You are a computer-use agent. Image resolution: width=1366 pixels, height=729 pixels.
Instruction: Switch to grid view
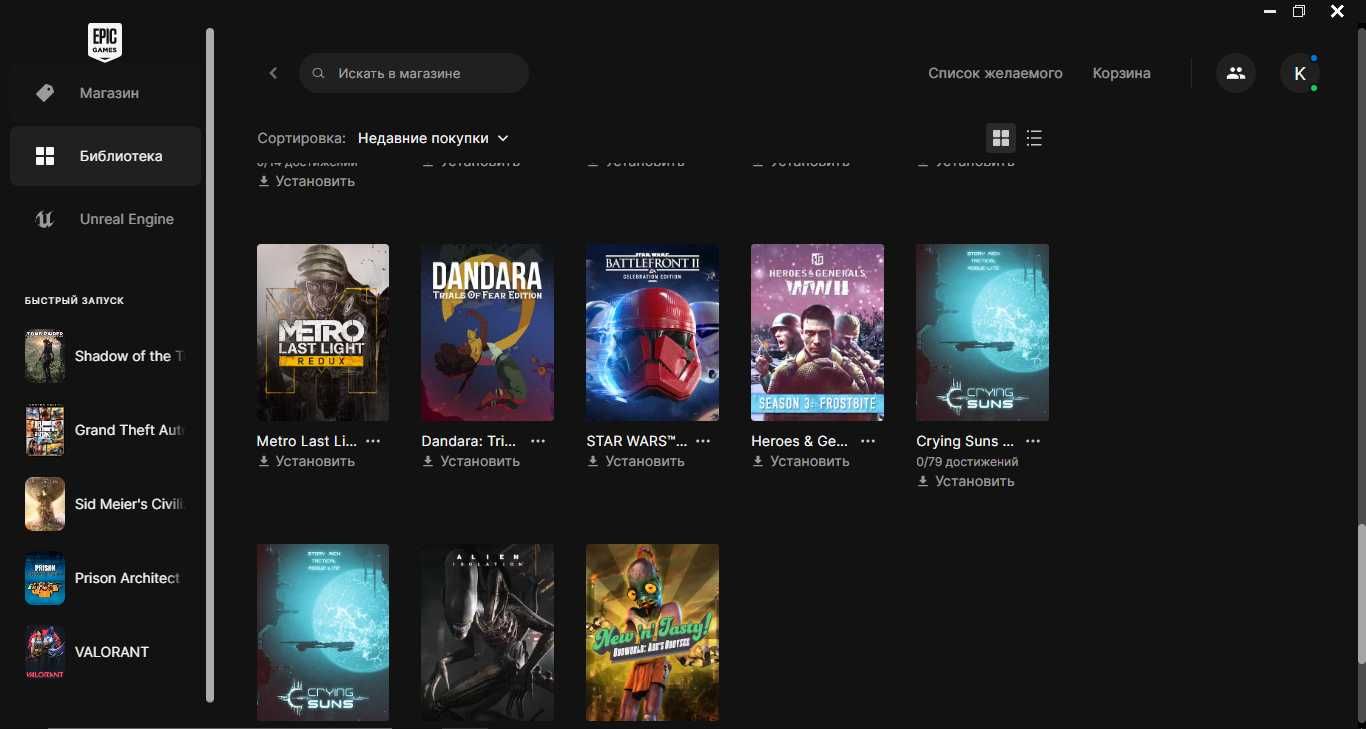[1001, 138]
